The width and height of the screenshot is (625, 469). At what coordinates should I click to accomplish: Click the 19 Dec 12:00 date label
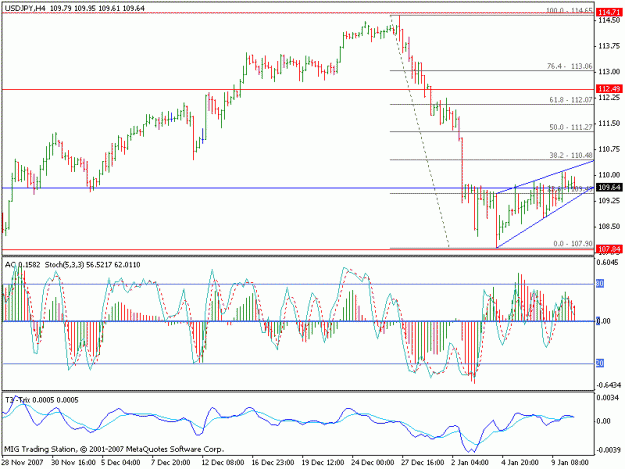click(x=322, y=463)
